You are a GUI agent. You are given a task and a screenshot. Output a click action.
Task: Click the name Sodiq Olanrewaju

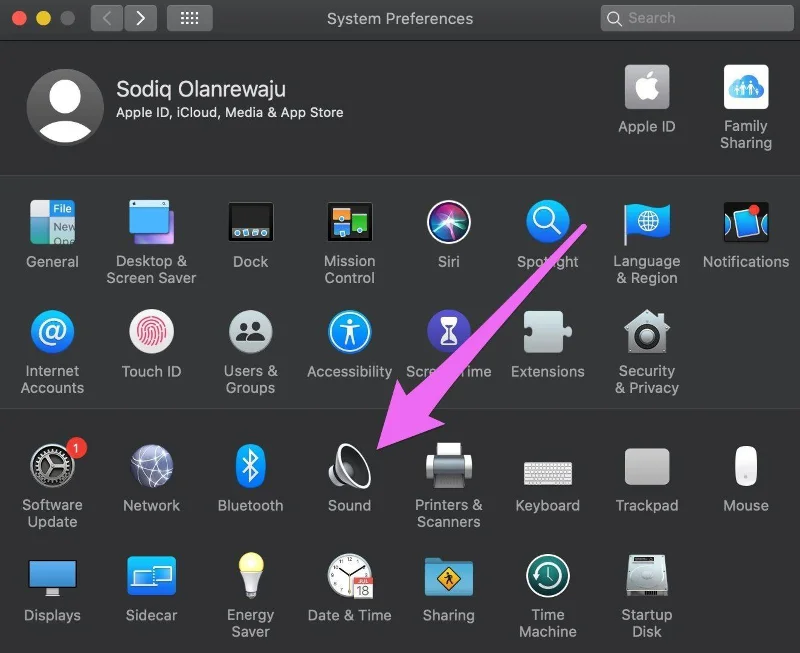(201, 90)
